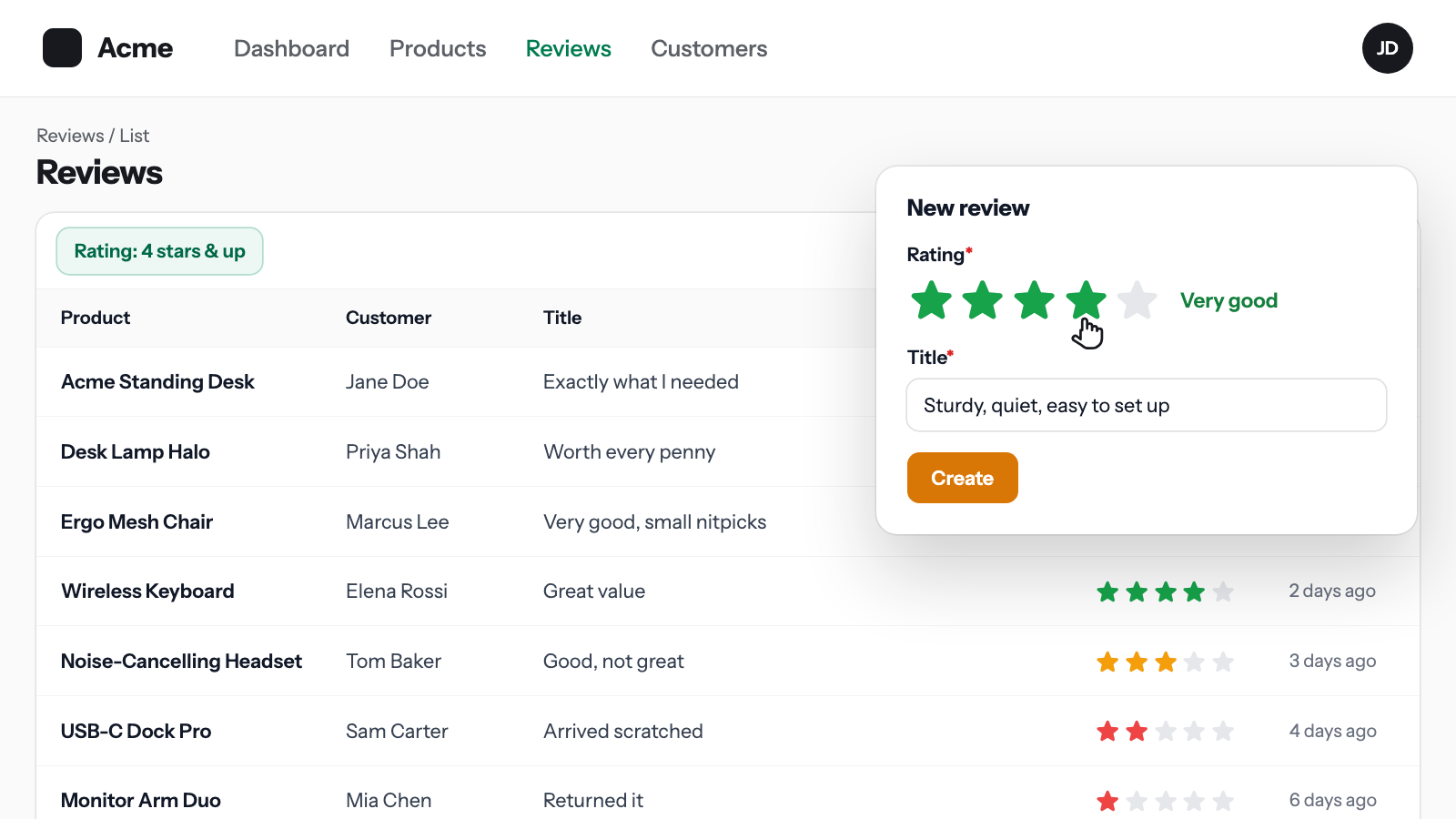Image resolution: width=1456 pixels, height=819 pixels.
Task: Select the Reviews nav item
Action: (x=569, y=48)
